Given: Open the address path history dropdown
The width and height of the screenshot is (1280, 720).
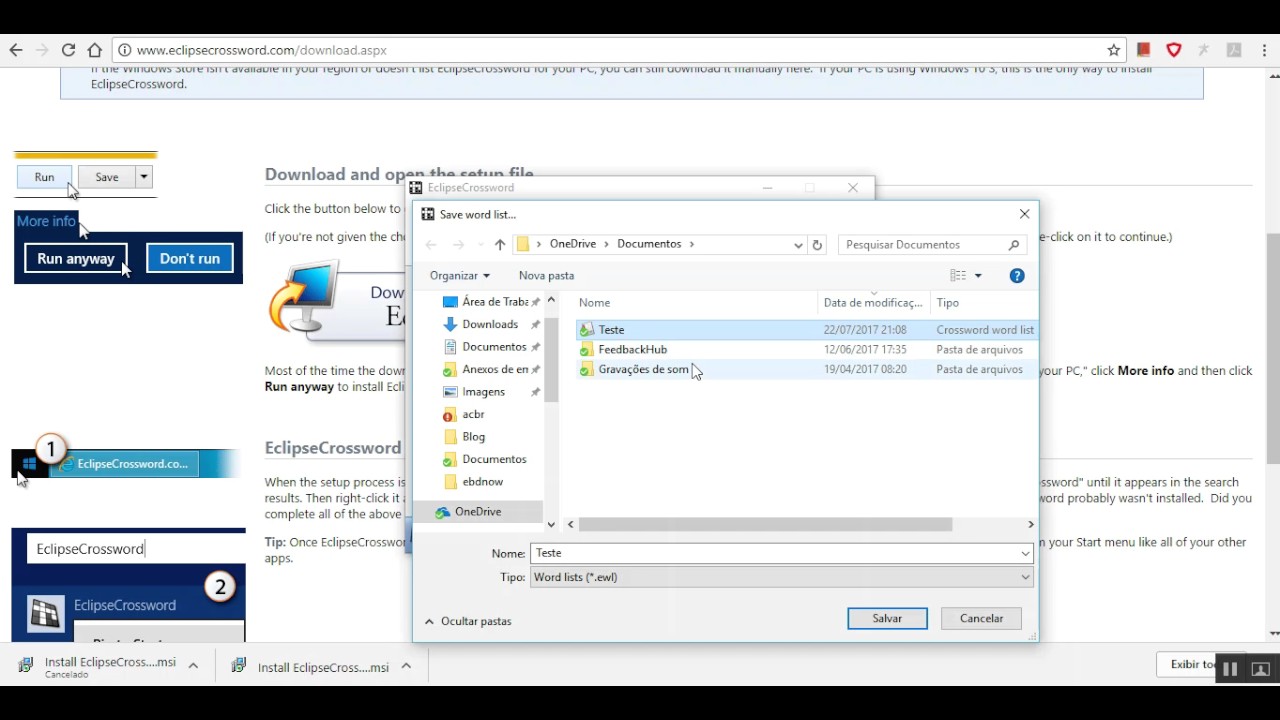Looking at the screenshot, I should tap(798, 245).
